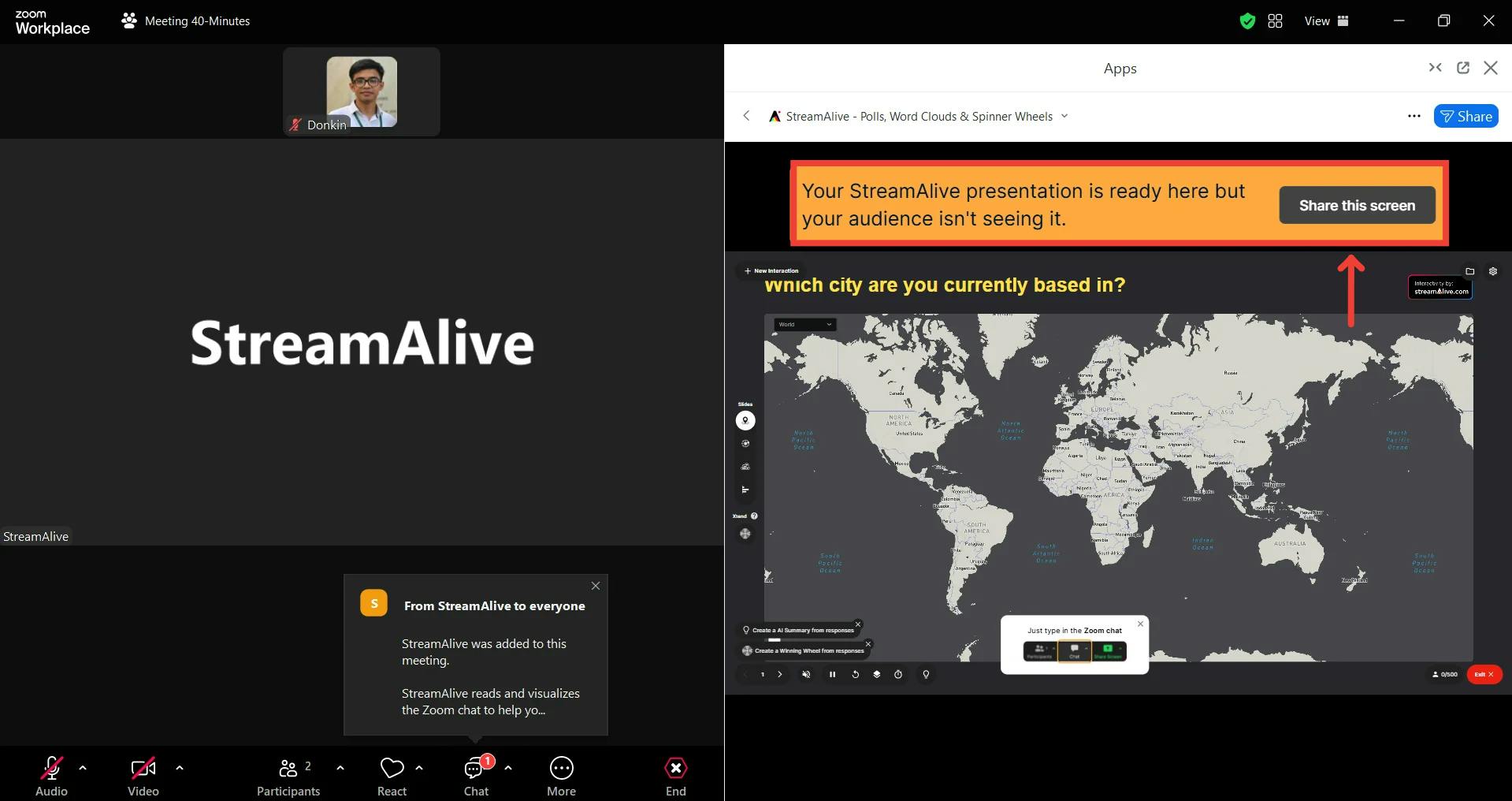Open the layers icon in the bottom toolbar
The width and height of the screenshot is (1512, 801).
coord(876,675)
